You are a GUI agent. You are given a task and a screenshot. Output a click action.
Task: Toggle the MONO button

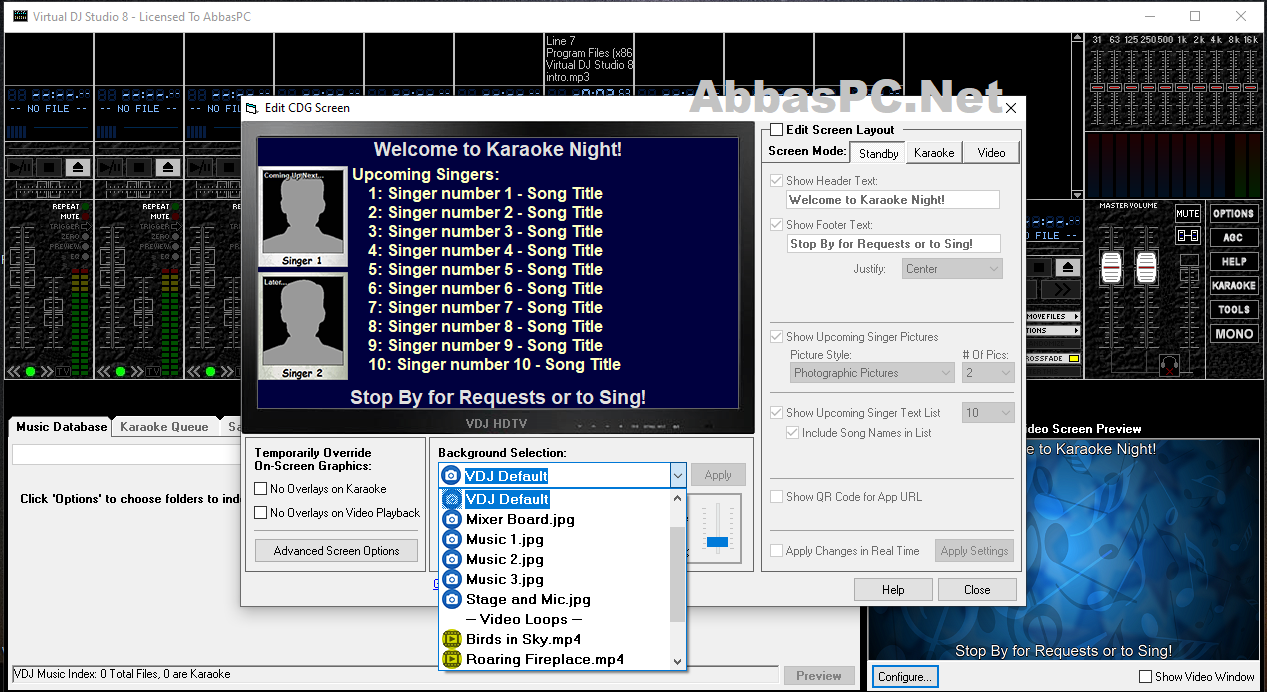click(1234, 334)
